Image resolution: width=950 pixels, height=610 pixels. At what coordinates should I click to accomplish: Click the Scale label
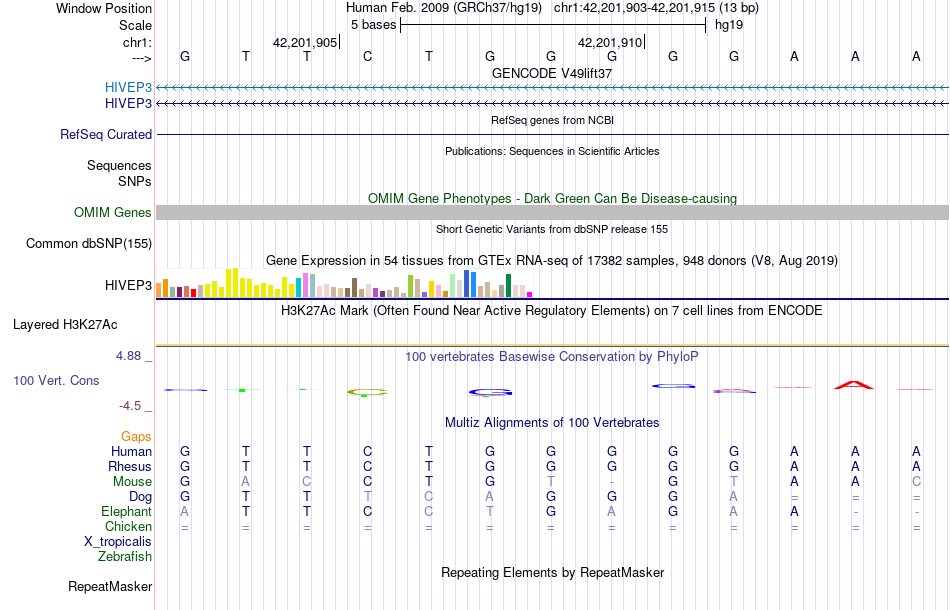point(135,25)
